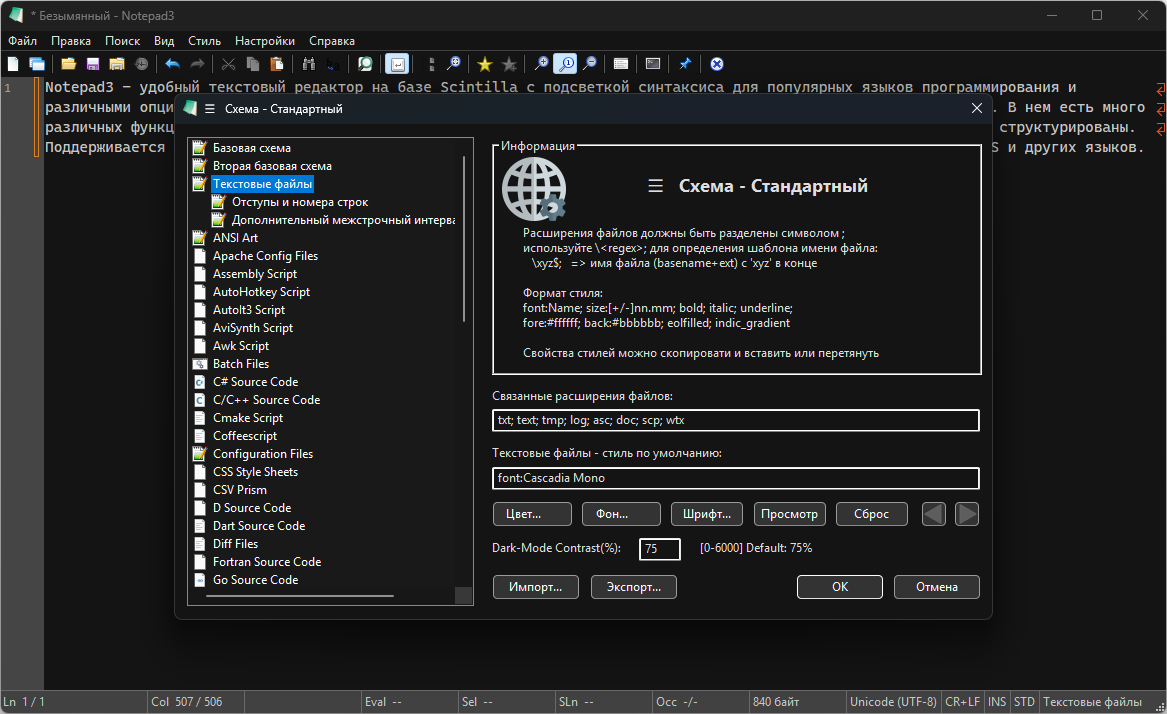The image size is (1167, 714).
Task: Click the 'Экспорт...' button
Action: [633, 587]
